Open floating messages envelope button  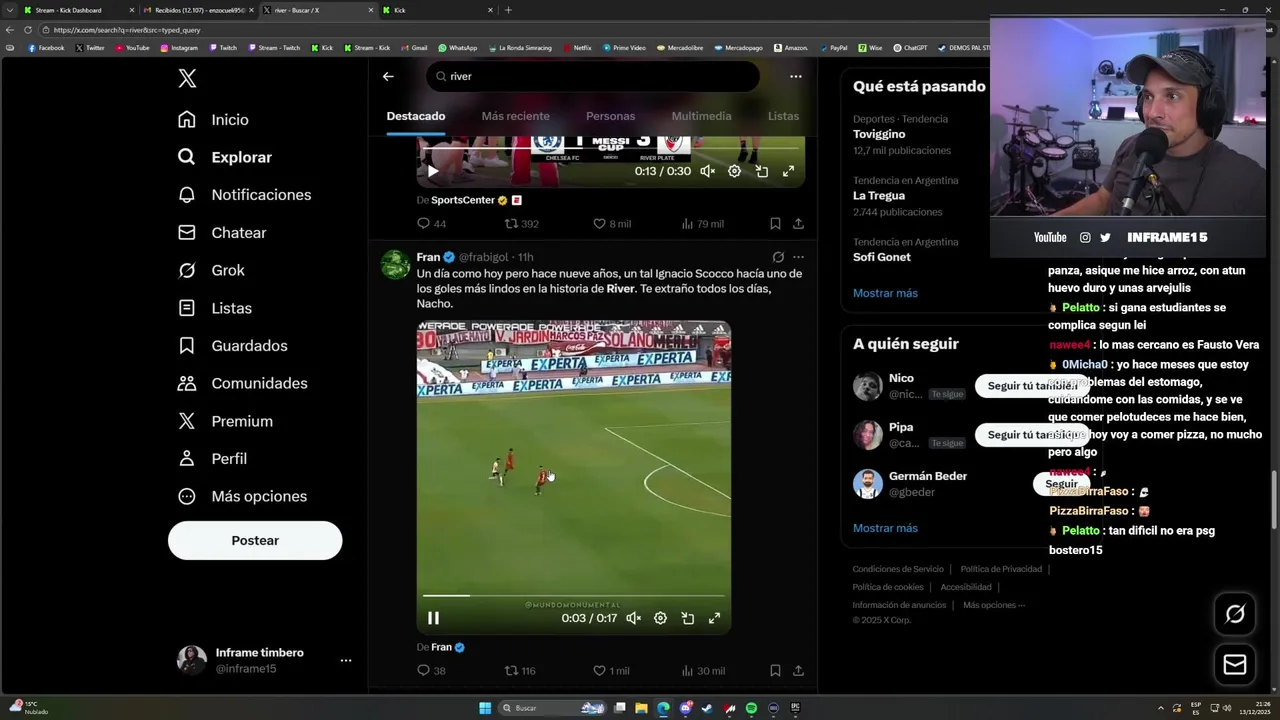point(1235,665)
